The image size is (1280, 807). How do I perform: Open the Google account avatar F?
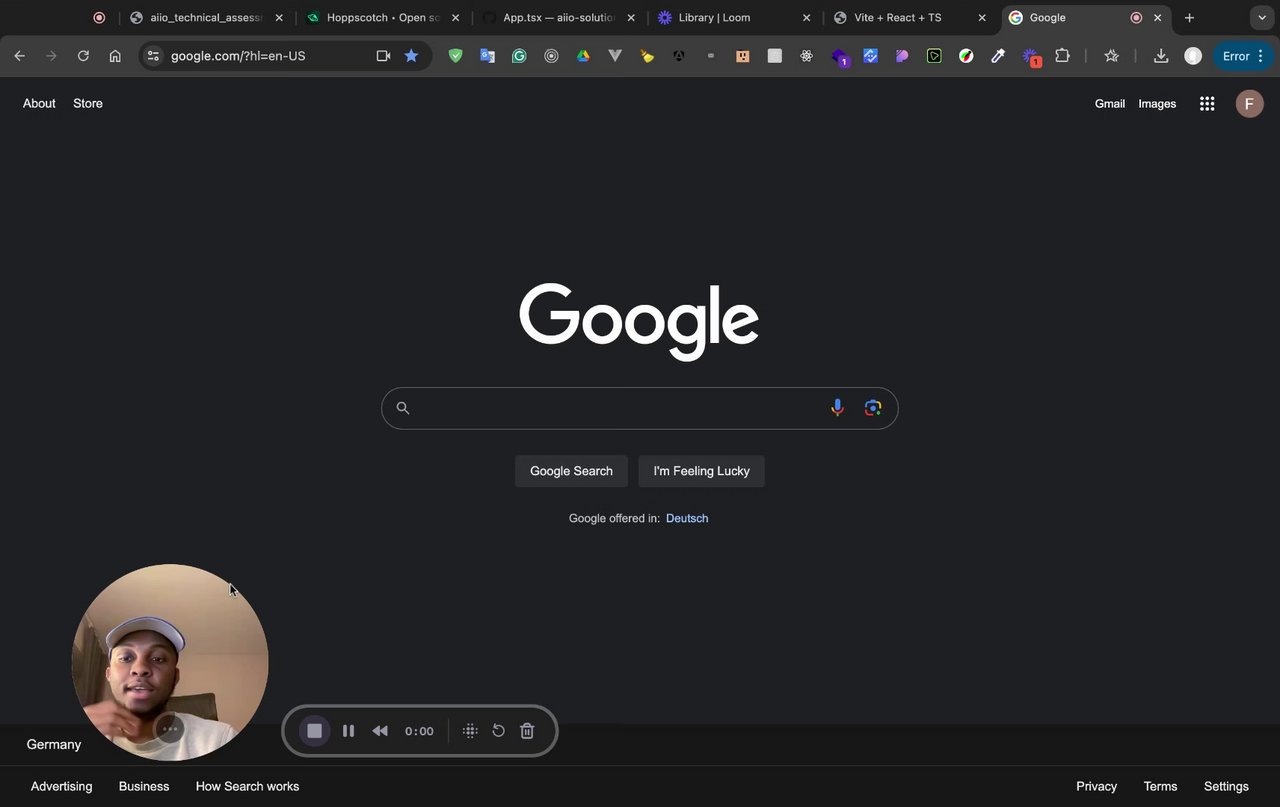pyautogui.click(x=1249, y=103)
